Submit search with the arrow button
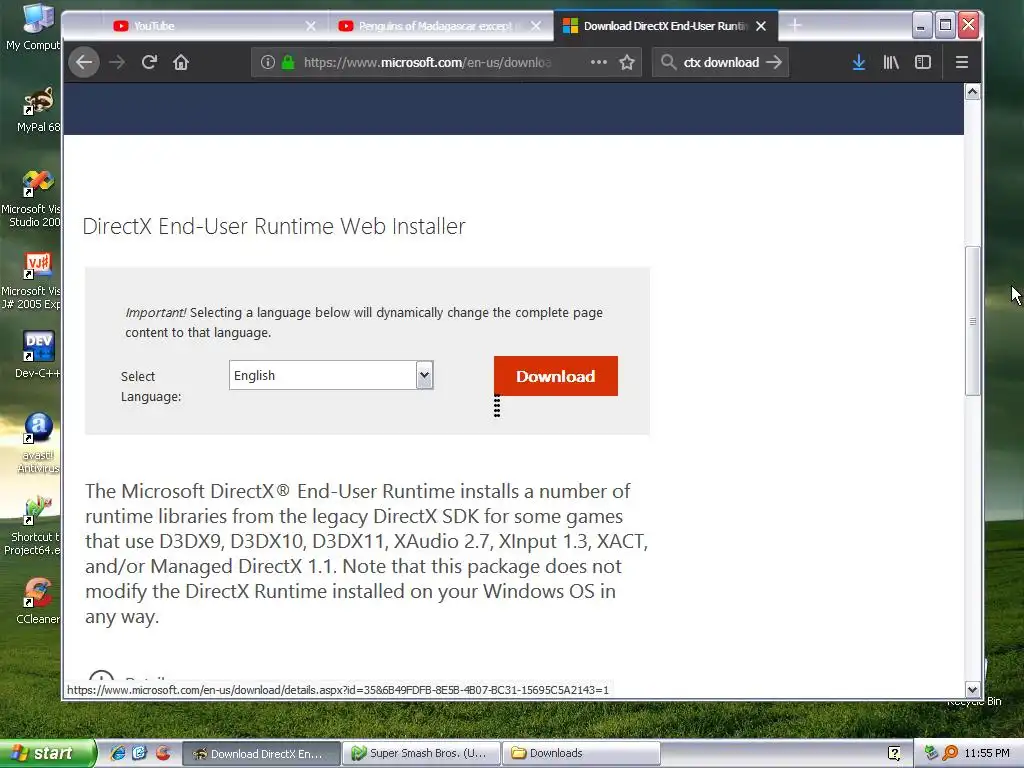This screenshot has width=1024, height=768. [x=774, y=62]
